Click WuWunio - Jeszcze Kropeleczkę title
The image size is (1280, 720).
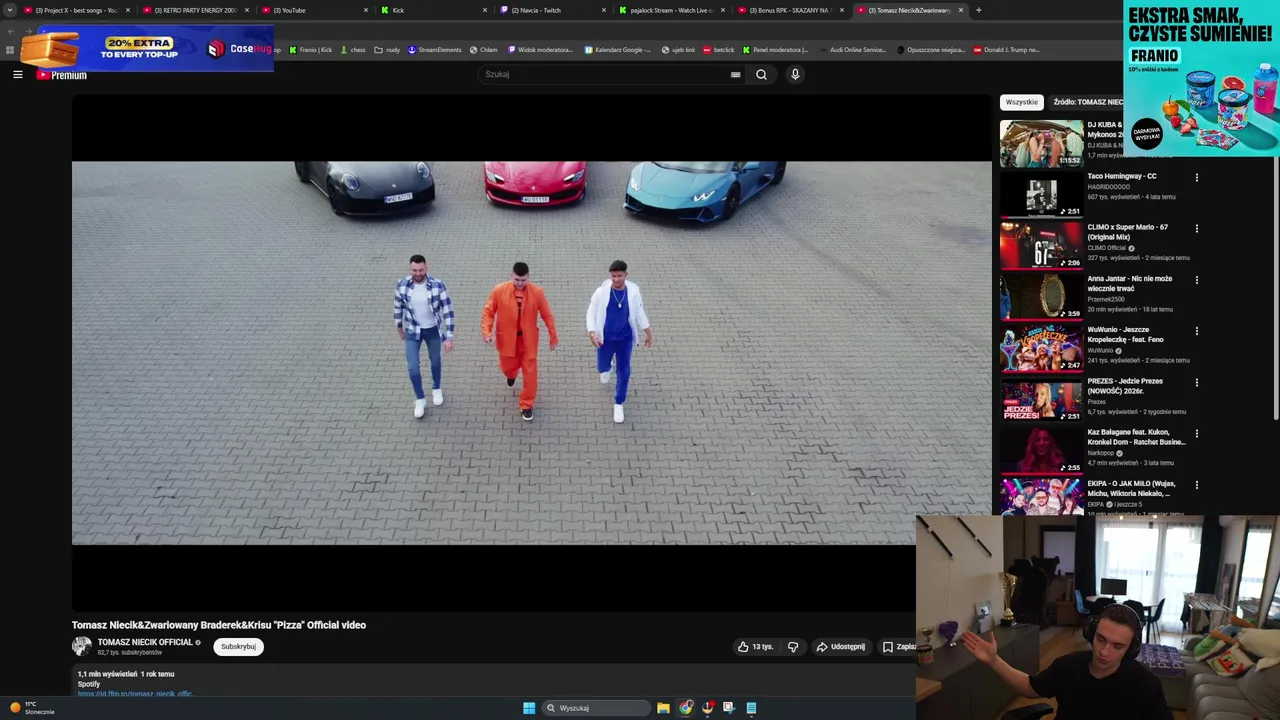1126,335
